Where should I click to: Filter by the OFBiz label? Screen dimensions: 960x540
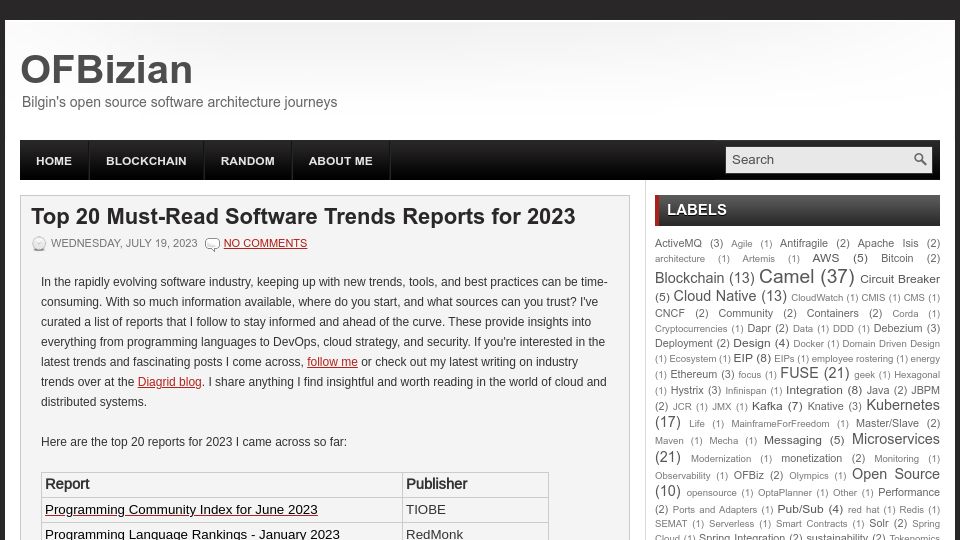tap(748, 475)
